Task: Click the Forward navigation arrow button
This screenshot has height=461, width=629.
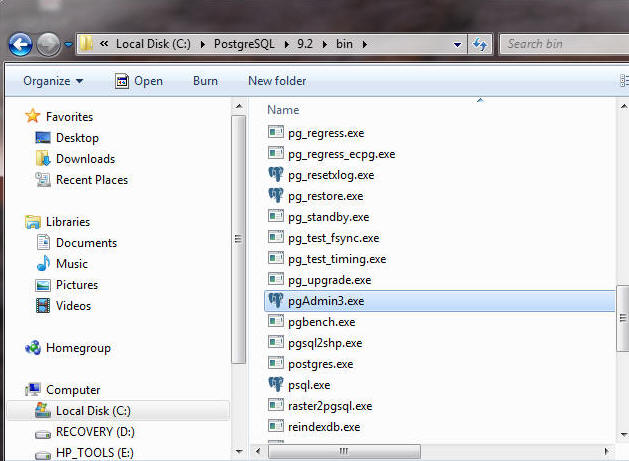Action: tap(49, 45)
